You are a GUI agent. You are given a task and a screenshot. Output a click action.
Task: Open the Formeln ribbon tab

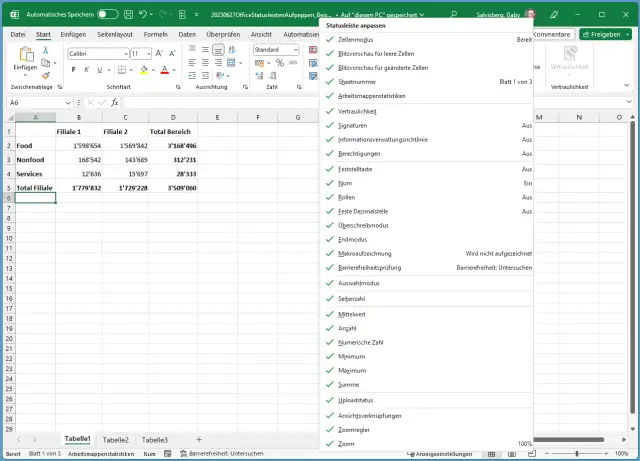pos(155,34)
